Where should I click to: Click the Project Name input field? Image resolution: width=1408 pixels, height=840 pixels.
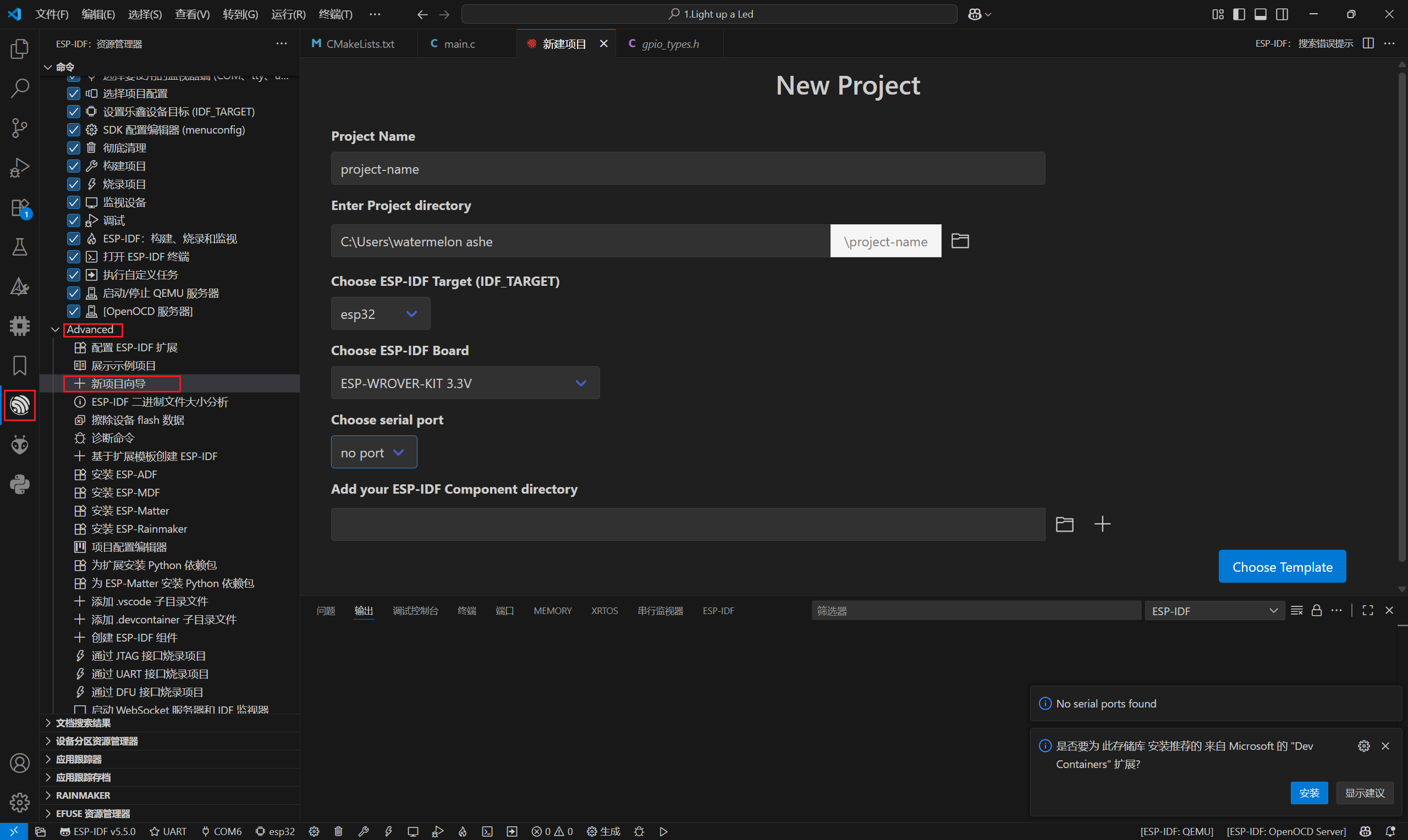[687, 169]
